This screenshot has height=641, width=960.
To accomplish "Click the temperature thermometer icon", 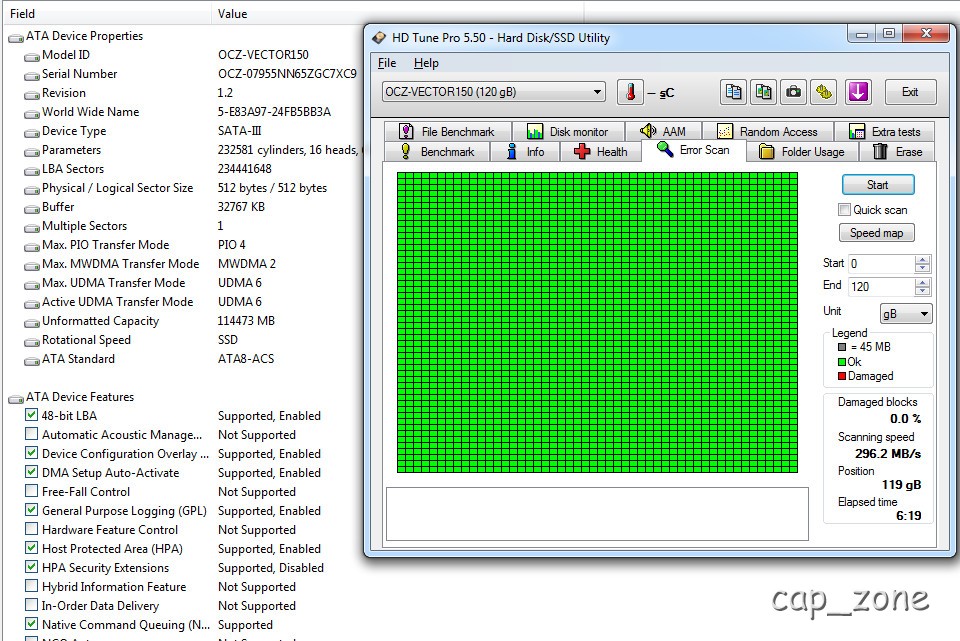I will [630, 92].
